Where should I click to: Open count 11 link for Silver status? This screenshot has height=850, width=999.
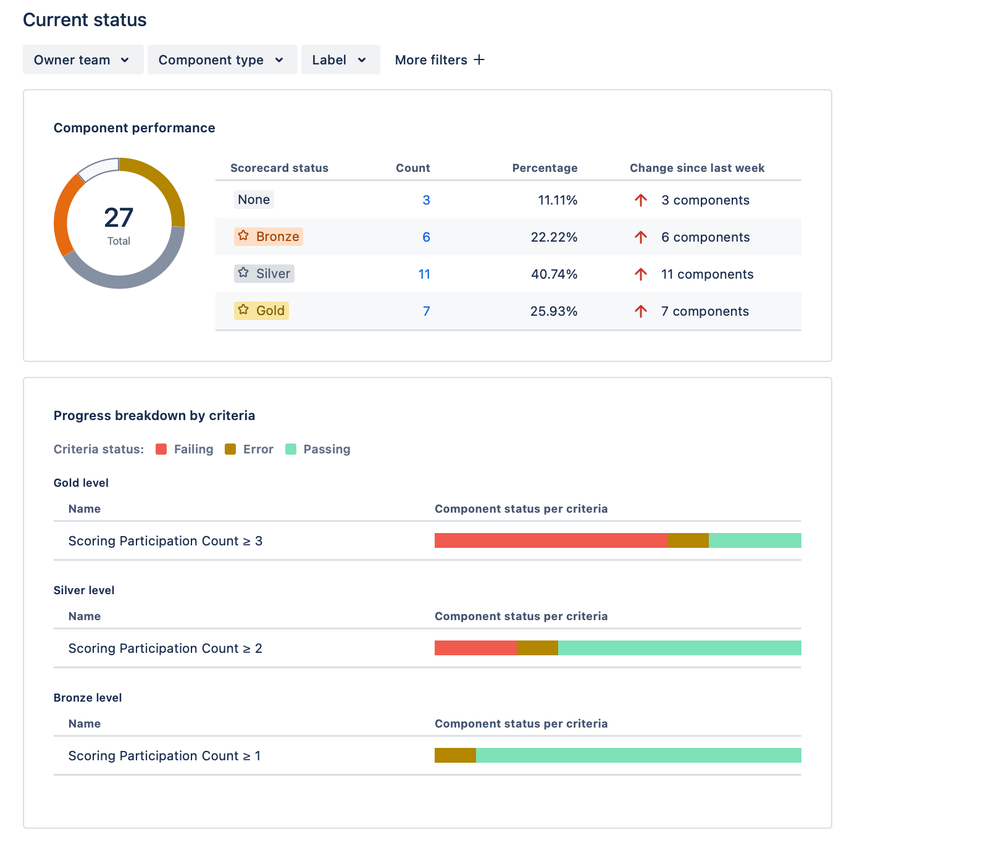[424, 274]
